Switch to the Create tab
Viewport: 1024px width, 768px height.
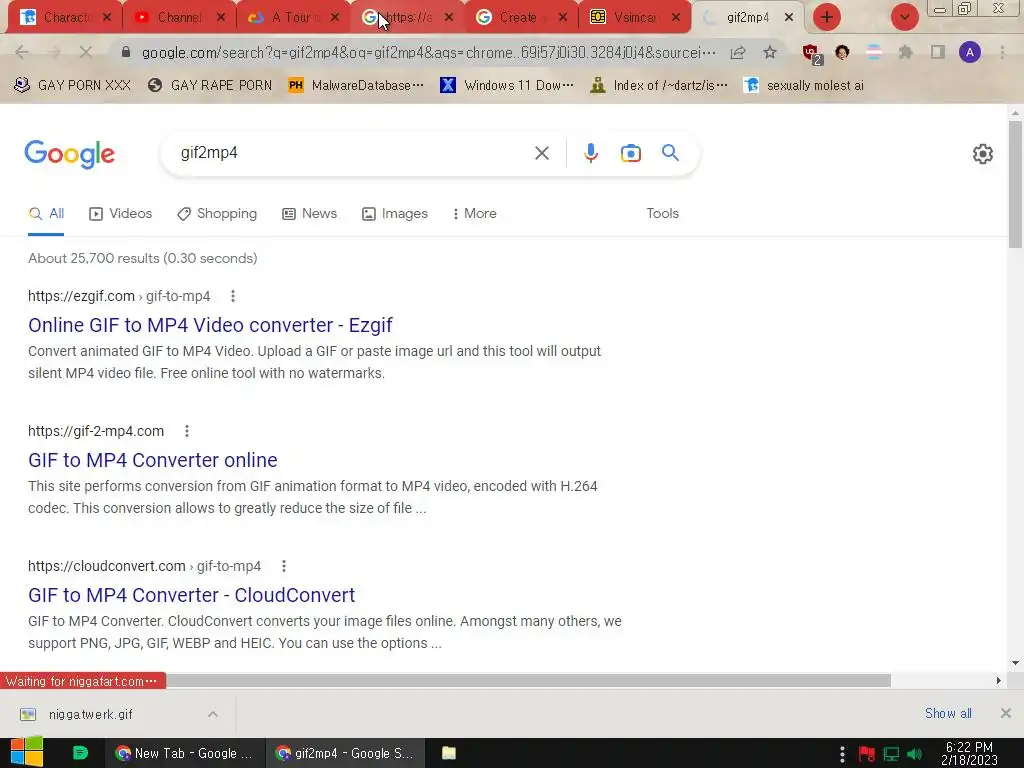tap(520, 18)
